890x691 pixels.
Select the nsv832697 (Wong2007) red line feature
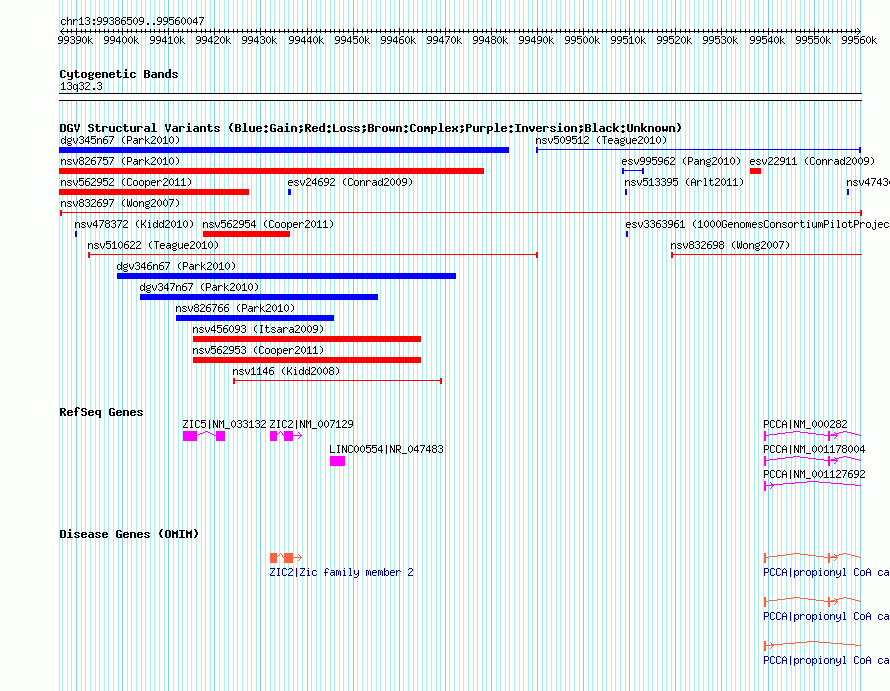[x=460, y=213]
